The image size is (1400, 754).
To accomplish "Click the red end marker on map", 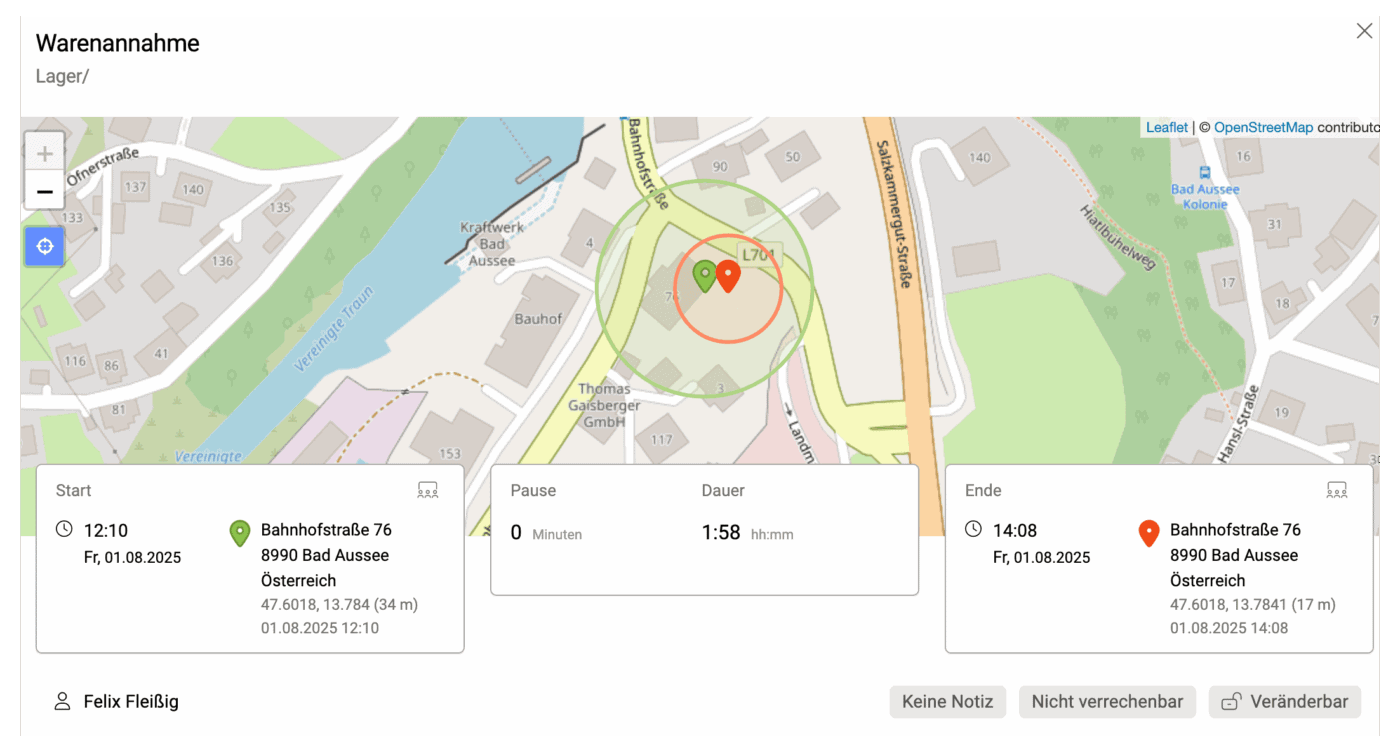I will tap(728, 276).
